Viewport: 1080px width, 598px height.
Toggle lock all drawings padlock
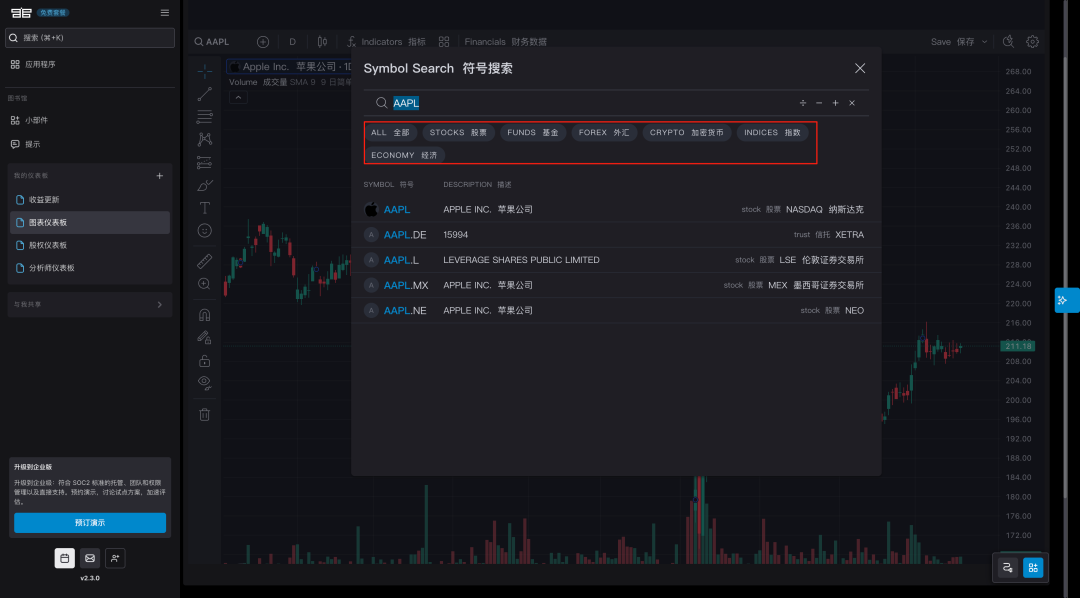[x=205, y=360]
